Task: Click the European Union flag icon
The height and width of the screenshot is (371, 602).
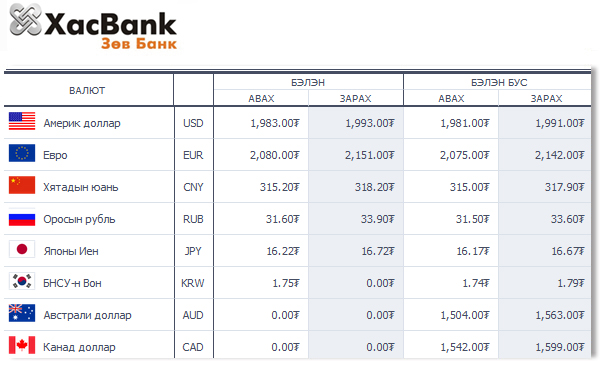Action: point(22,153)
